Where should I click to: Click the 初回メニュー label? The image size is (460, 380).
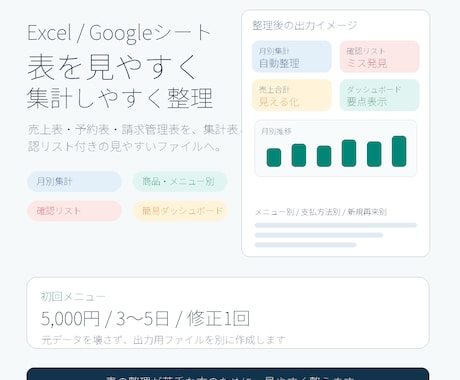(x=73, y=296)
